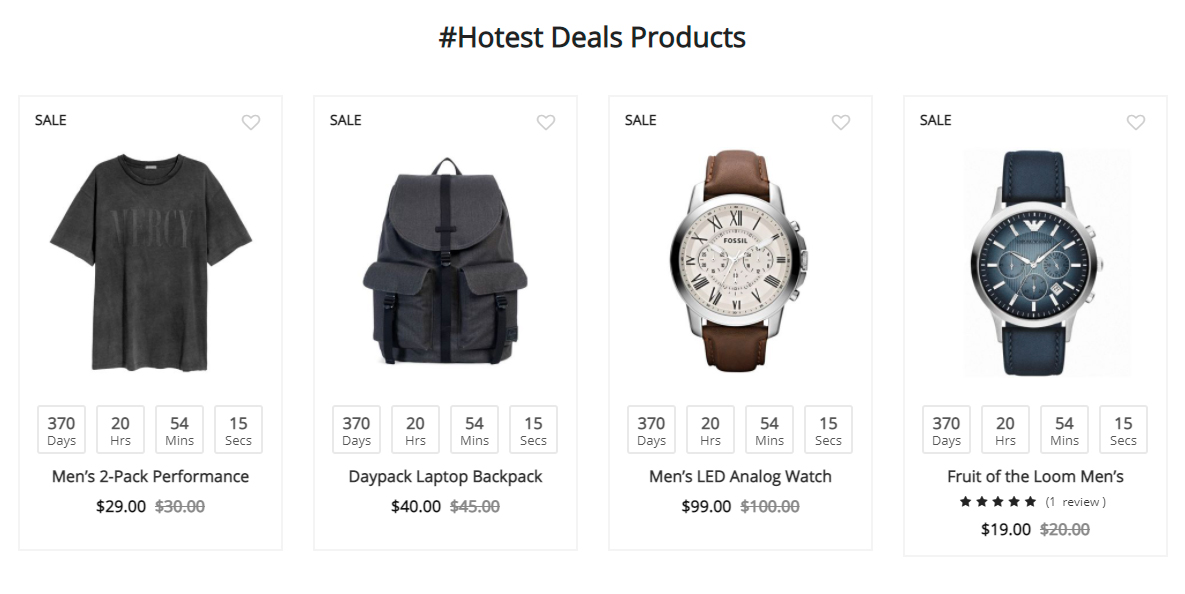Add the Men's 2-Pack Performance shirt to wishlist
Viewport: 1185px width, 594px height.
251,122
